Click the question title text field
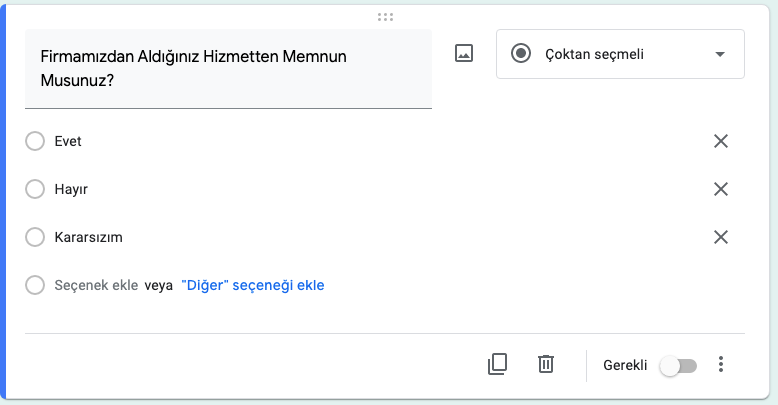Screen dimensions: 778x405 [x=228, y=69]
